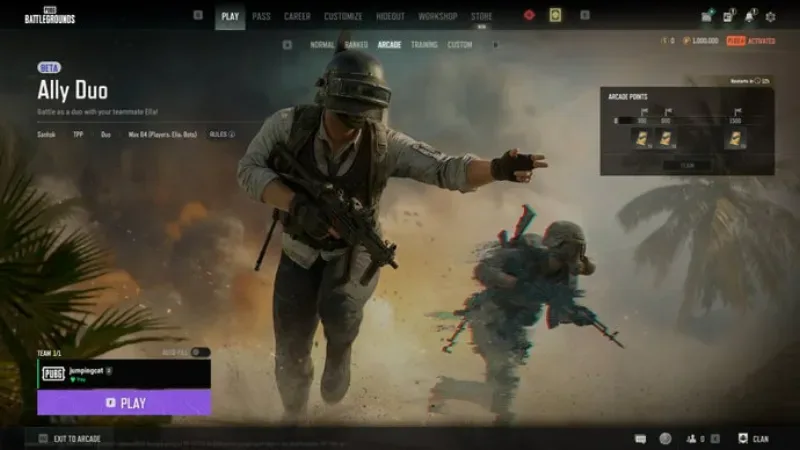The width and height of the screenshot is (800, 450).
Task: Open the CAREER main tab
Action: coord(297,16)
